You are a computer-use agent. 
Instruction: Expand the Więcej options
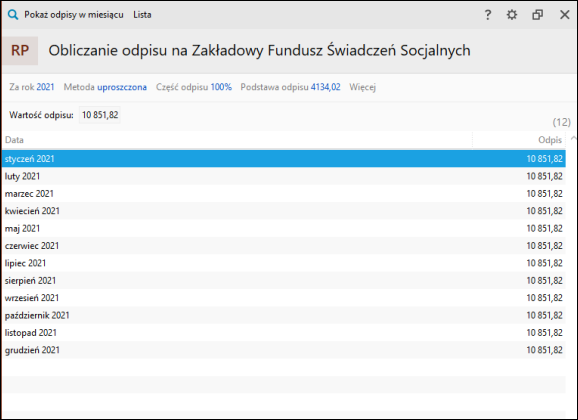[362, 87]
